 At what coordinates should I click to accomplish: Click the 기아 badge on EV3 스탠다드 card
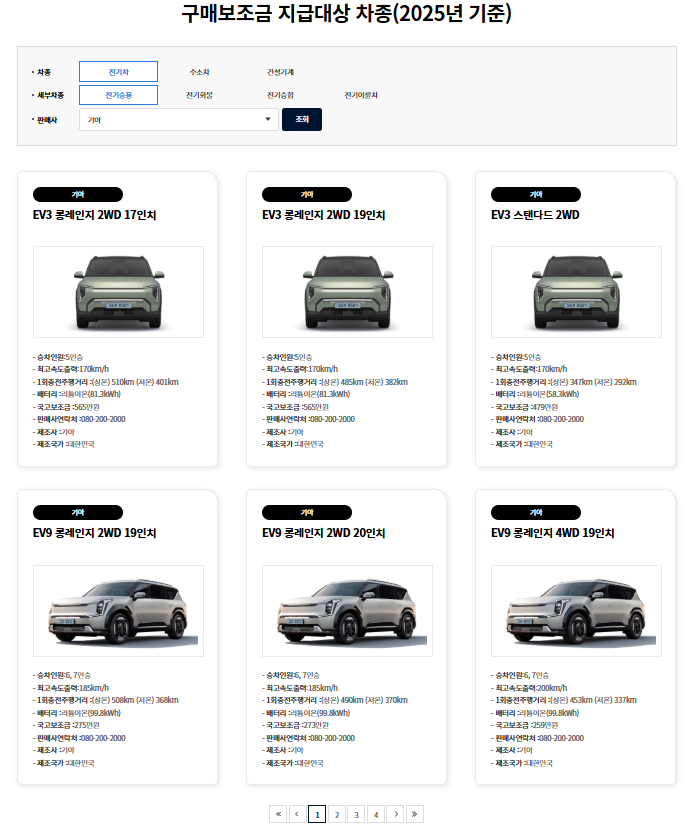tap(536, 195)
